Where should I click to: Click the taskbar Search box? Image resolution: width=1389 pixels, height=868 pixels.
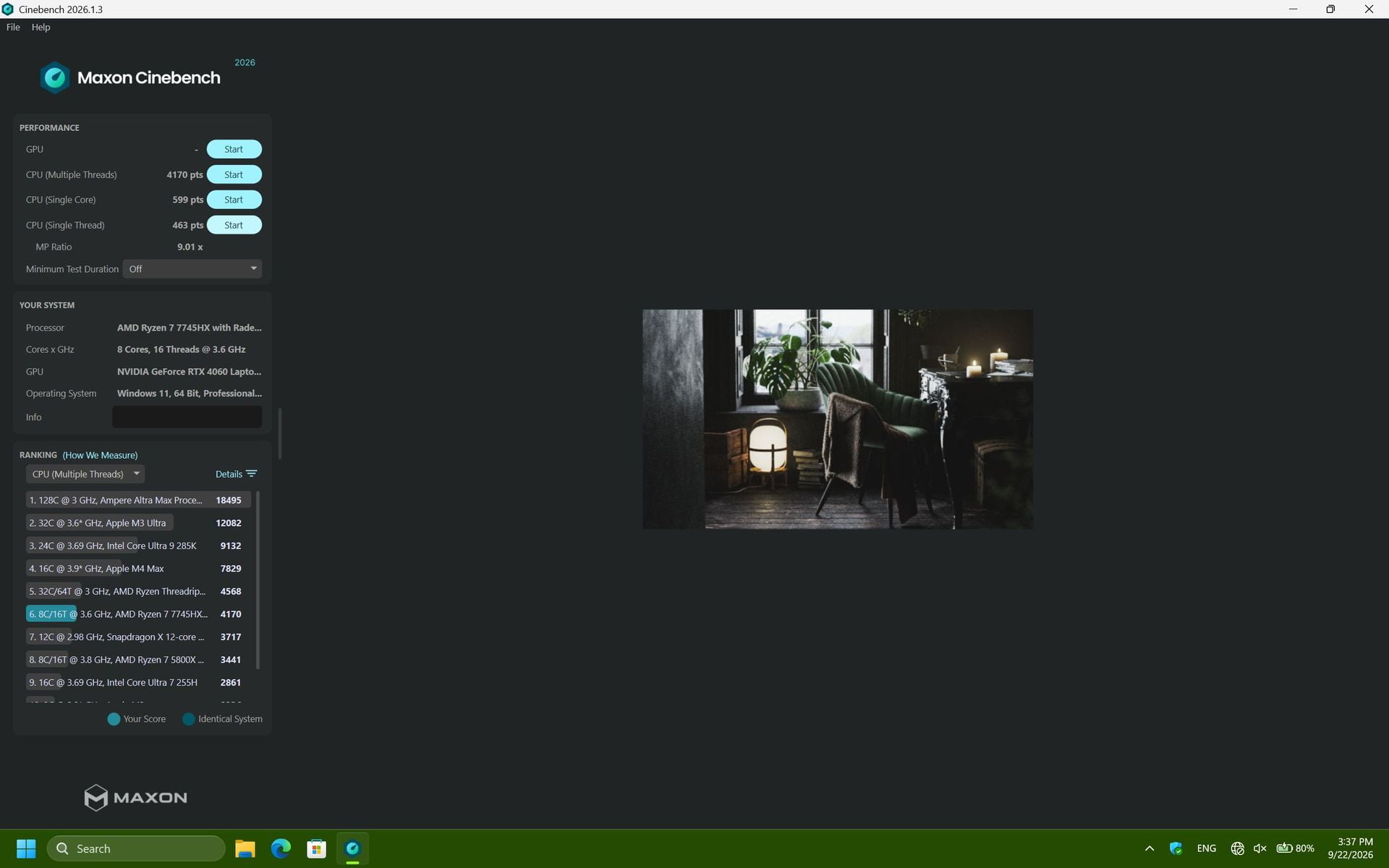pos(136,848)
